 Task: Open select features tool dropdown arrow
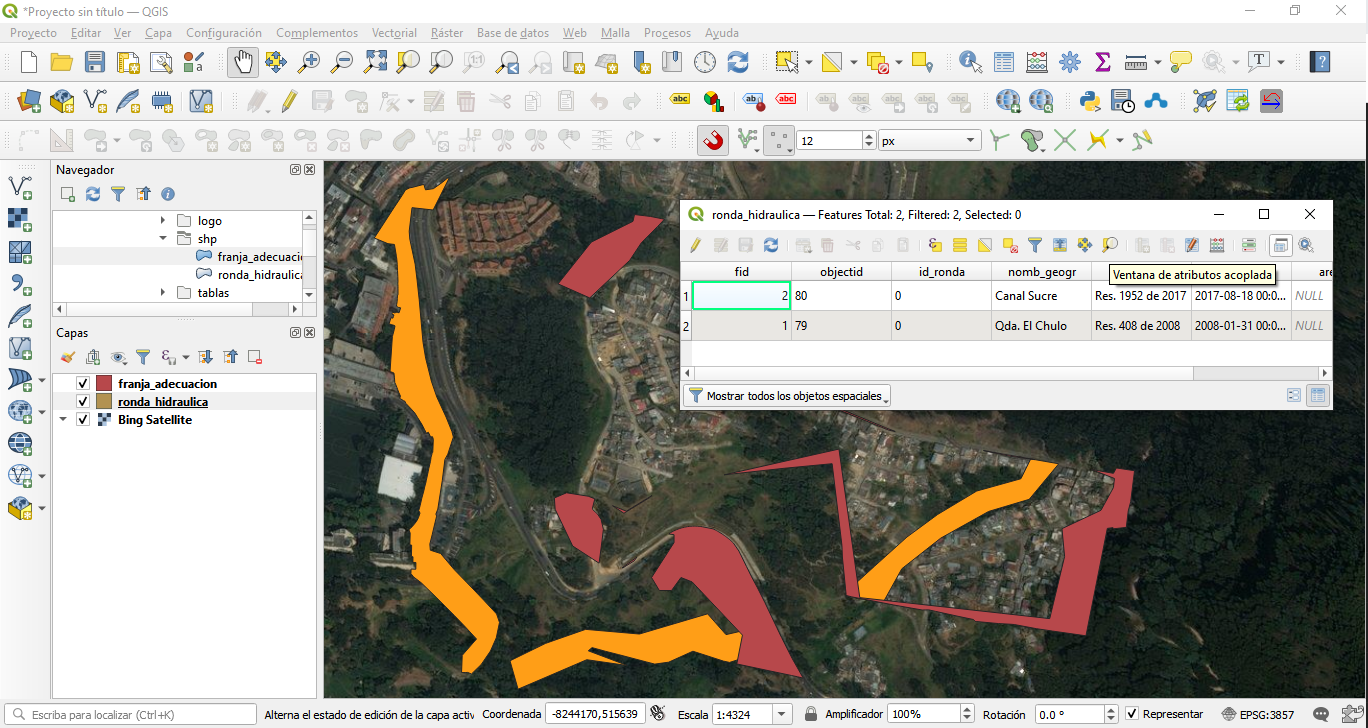(x=808, y=62)
